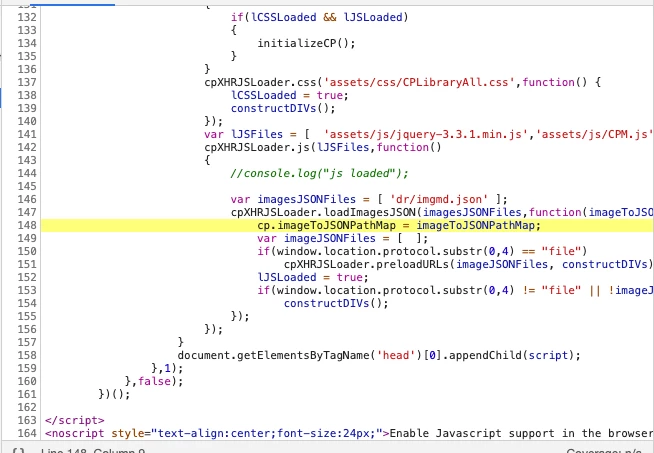Click line number 134 in the gutter
This screenshot has height=453, width=654.
[27, 43]
